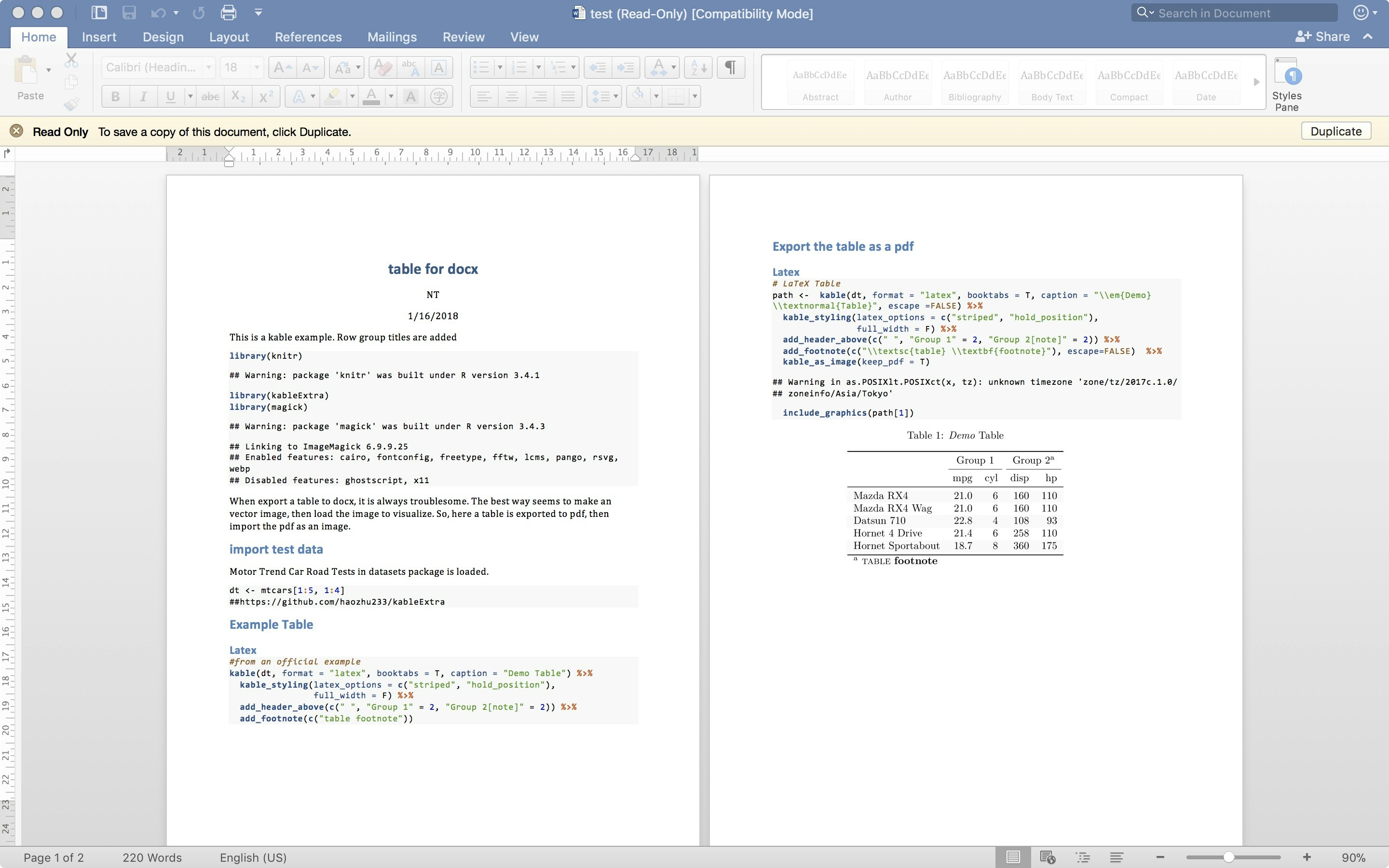Click the Redo/Repeat icon
This screenshot has width=1389, height=868.
pyautogui.click(x=199, y=13)
